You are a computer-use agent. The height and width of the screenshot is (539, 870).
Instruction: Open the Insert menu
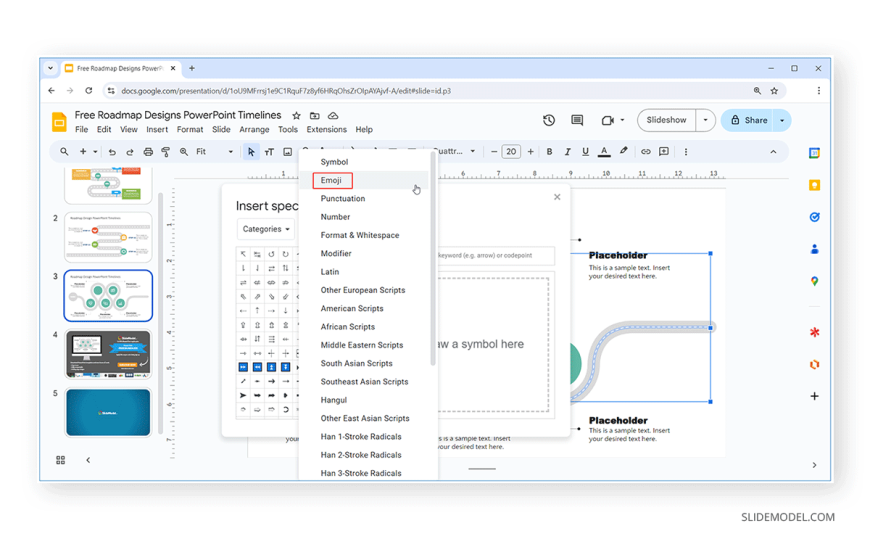pos(157,129)
